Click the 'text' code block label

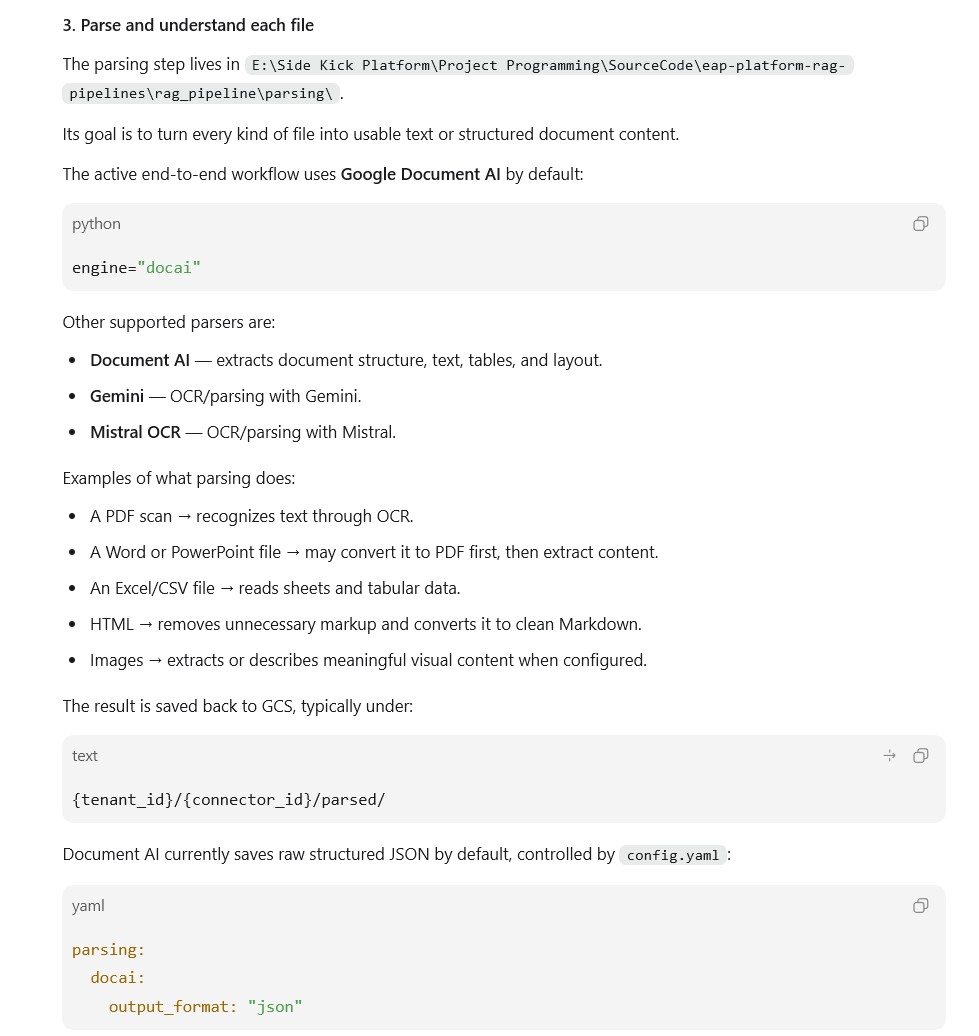85,756
